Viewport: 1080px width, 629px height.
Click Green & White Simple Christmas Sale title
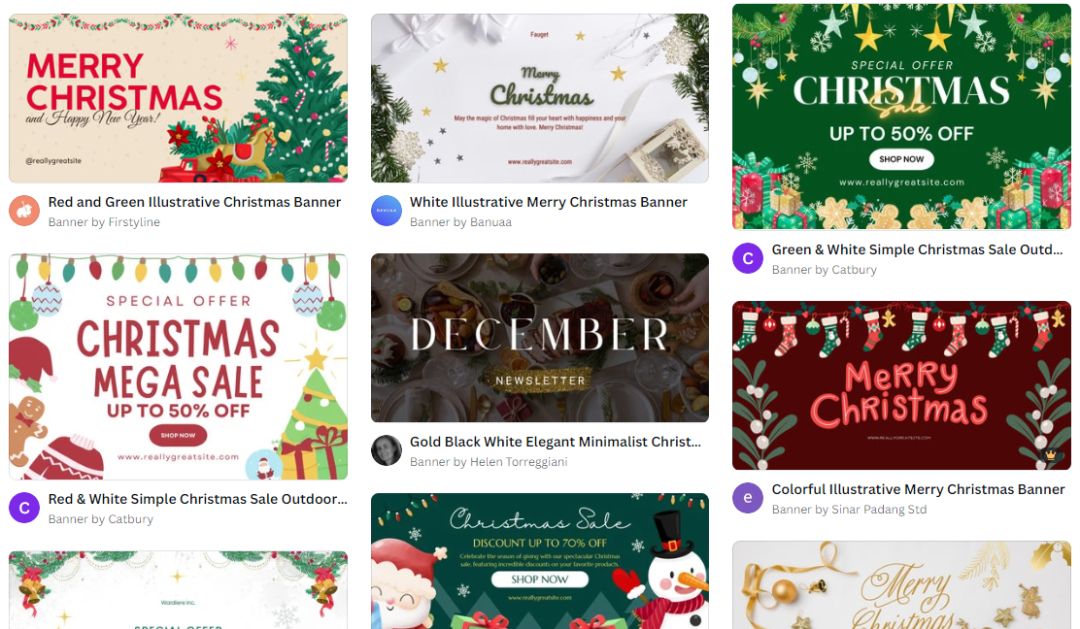point(917,249)
